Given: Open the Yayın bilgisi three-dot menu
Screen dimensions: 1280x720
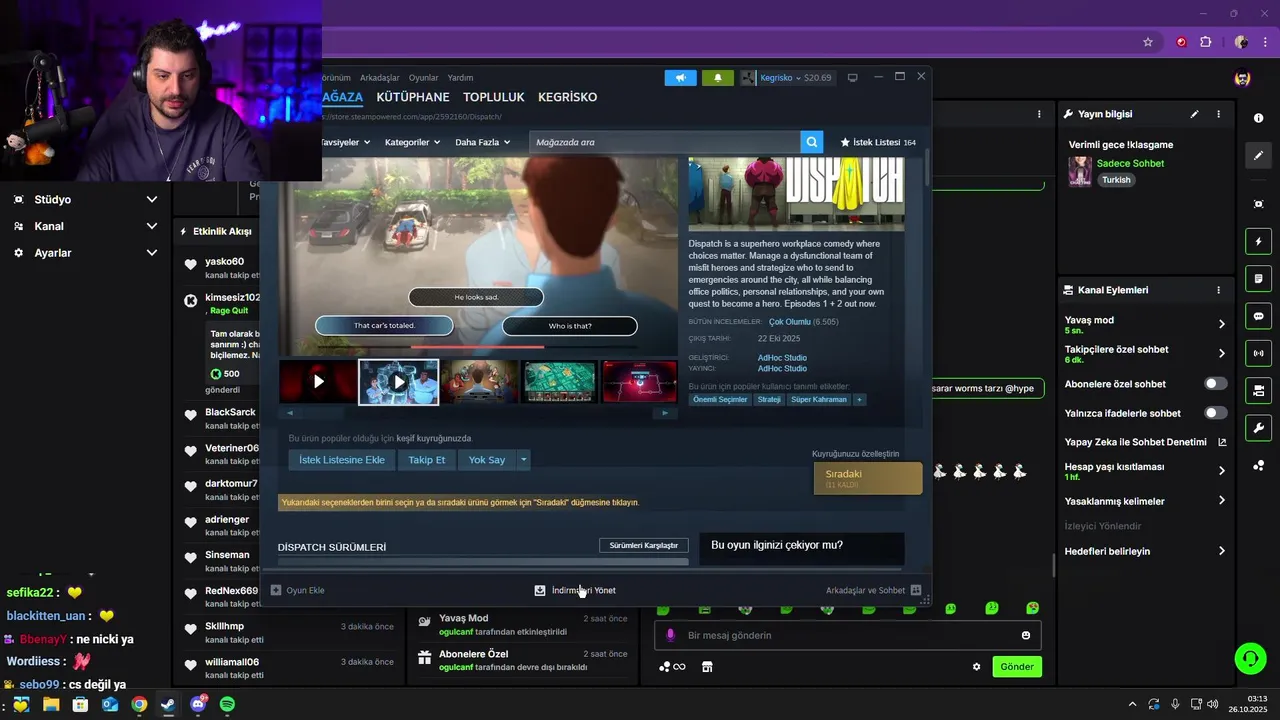Looking at the screenshot, I should click(x=1218, y=114).
